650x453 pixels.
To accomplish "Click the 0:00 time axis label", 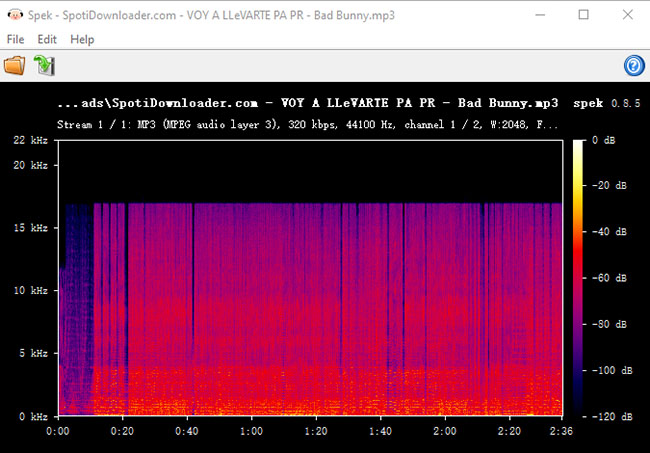I will pyautogui.click(x=58, y=431).
